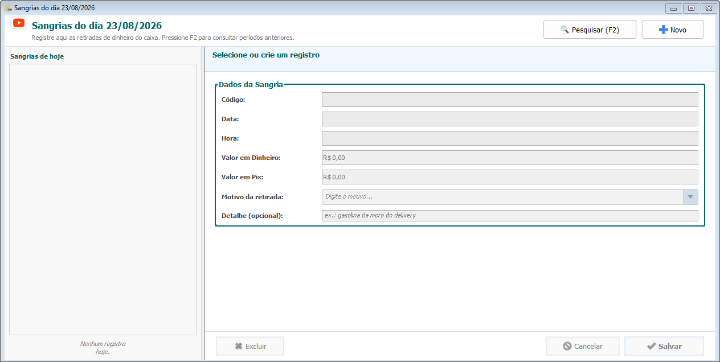Click the Dados da Sangria group label
The height and width of the screenshot is (362, 720).
click(251, 85)
